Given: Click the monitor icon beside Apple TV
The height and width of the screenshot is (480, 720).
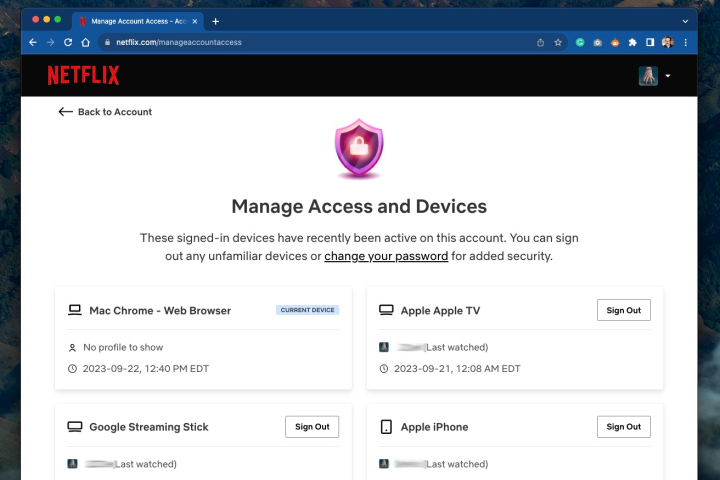Looking at the screenshot, I should [386, 310].
